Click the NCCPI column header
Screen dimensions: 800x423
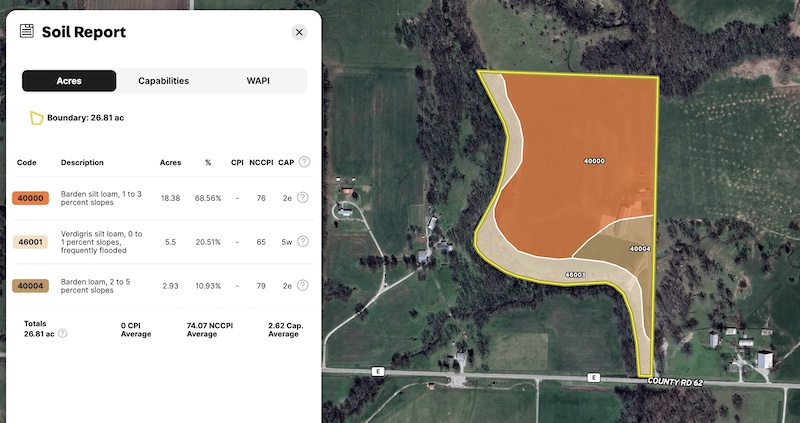(261, 162)
